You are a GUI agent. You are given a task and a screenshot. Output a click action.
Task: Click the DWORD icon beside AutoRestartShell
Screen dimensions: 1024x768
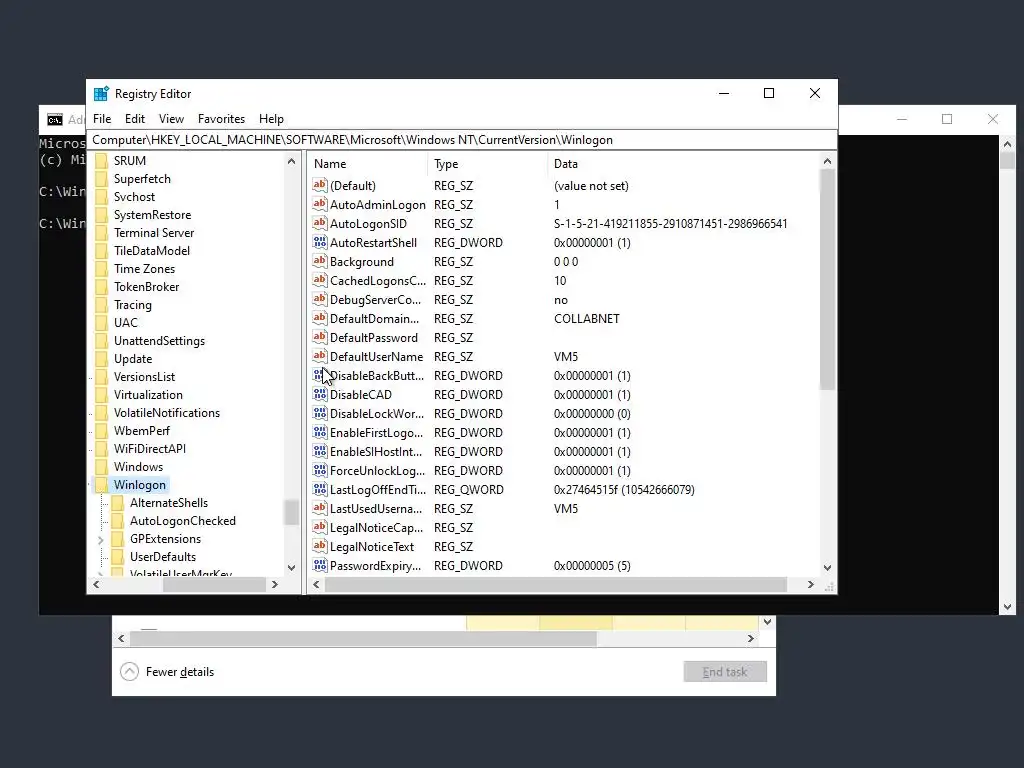tap(319, 242)
